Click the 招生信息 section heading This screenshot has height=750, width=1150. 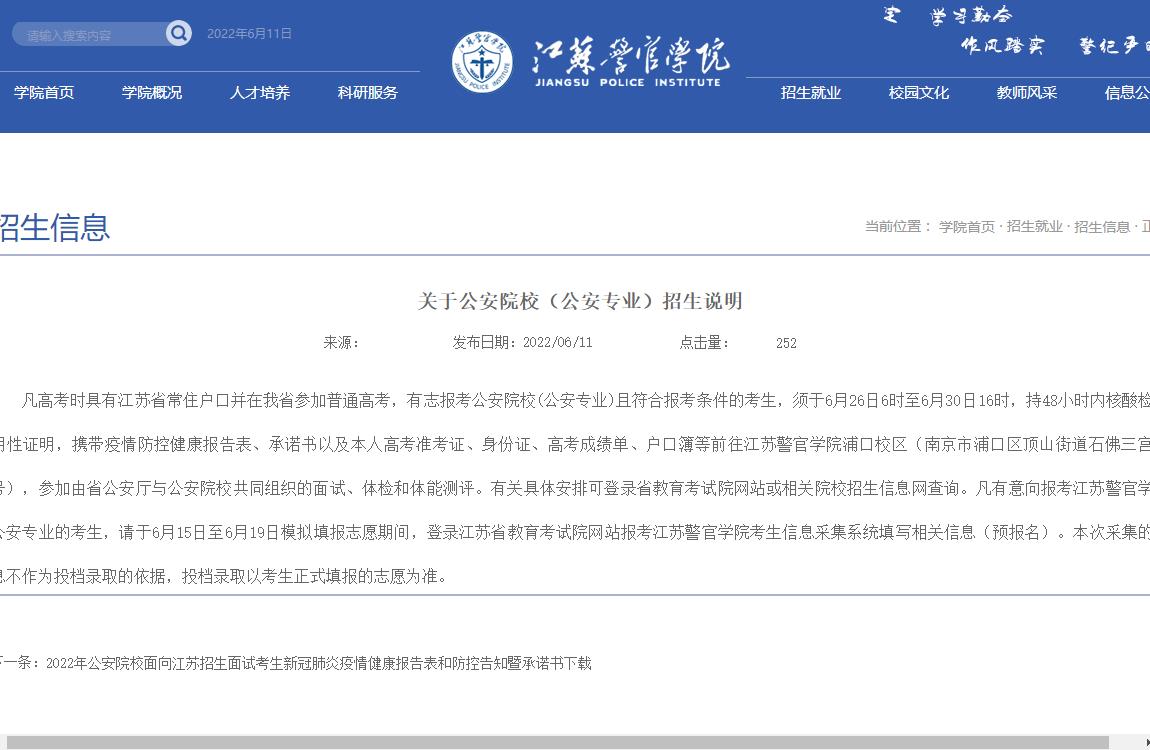click(54, 227)
